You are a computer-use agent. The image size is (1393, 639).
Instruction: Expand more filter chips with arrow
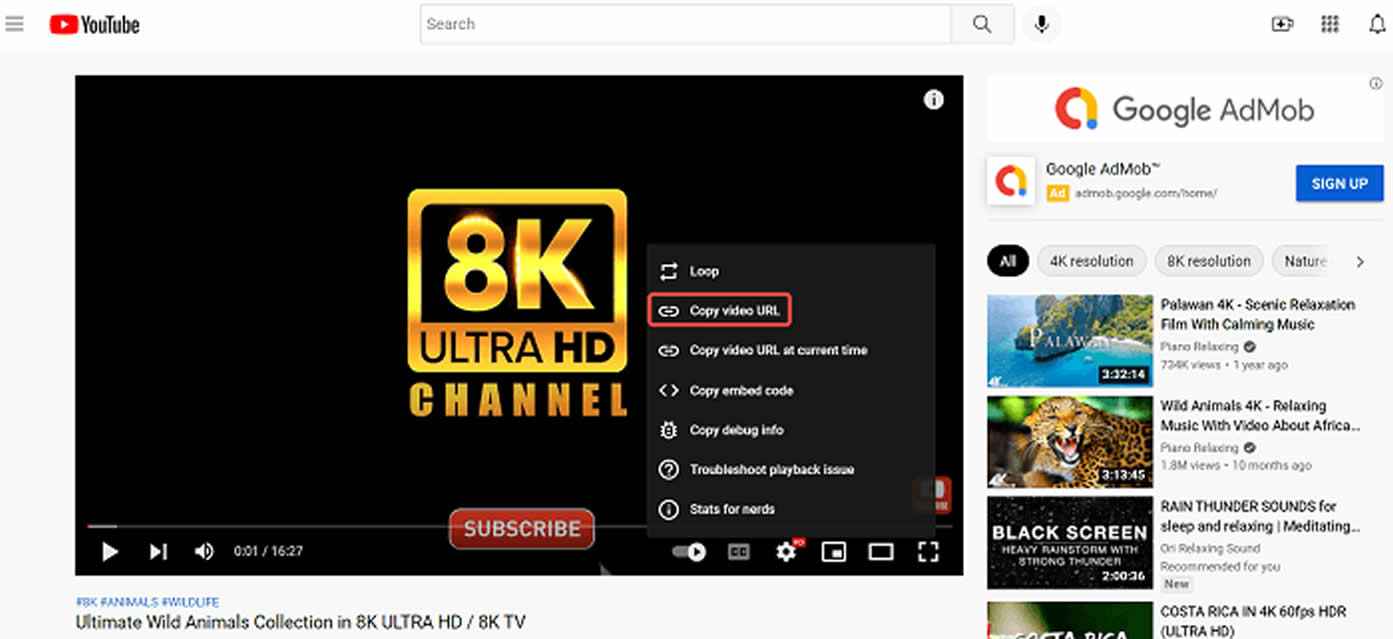click(x=1359, y=262)
